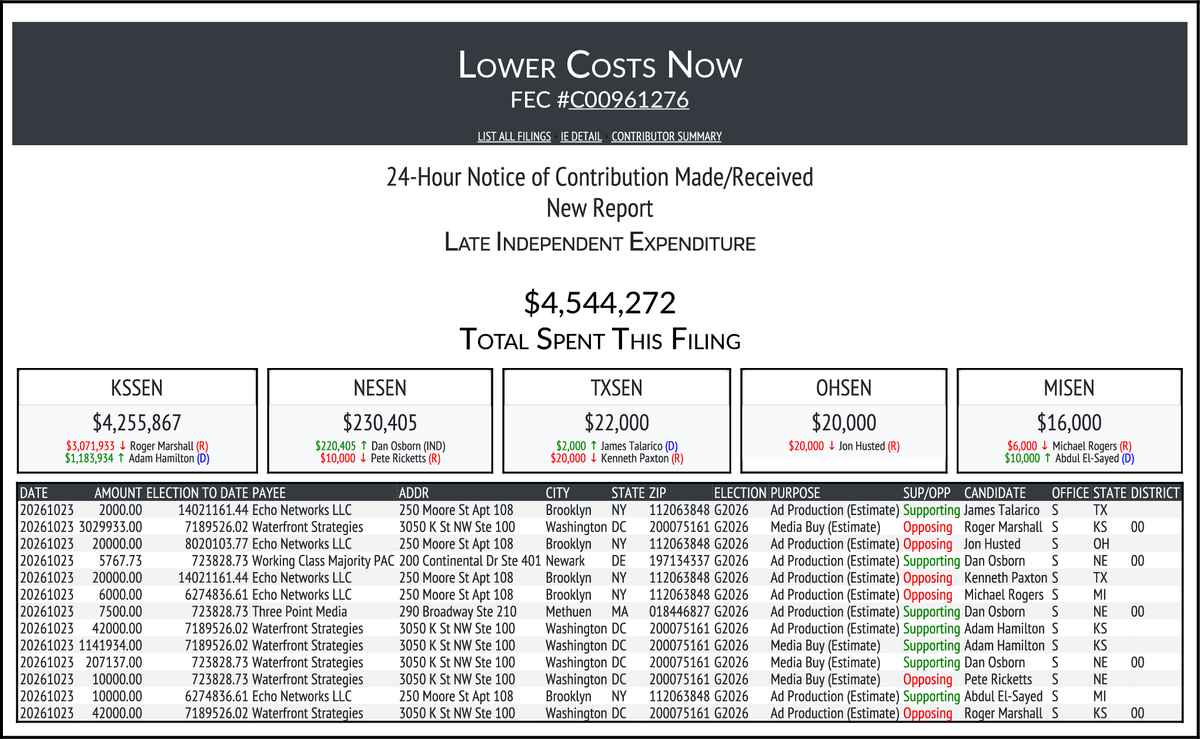Open the CONTRIBUTOR SUMMARY link
The image size is (1200, 739).
tap(666, 137)
